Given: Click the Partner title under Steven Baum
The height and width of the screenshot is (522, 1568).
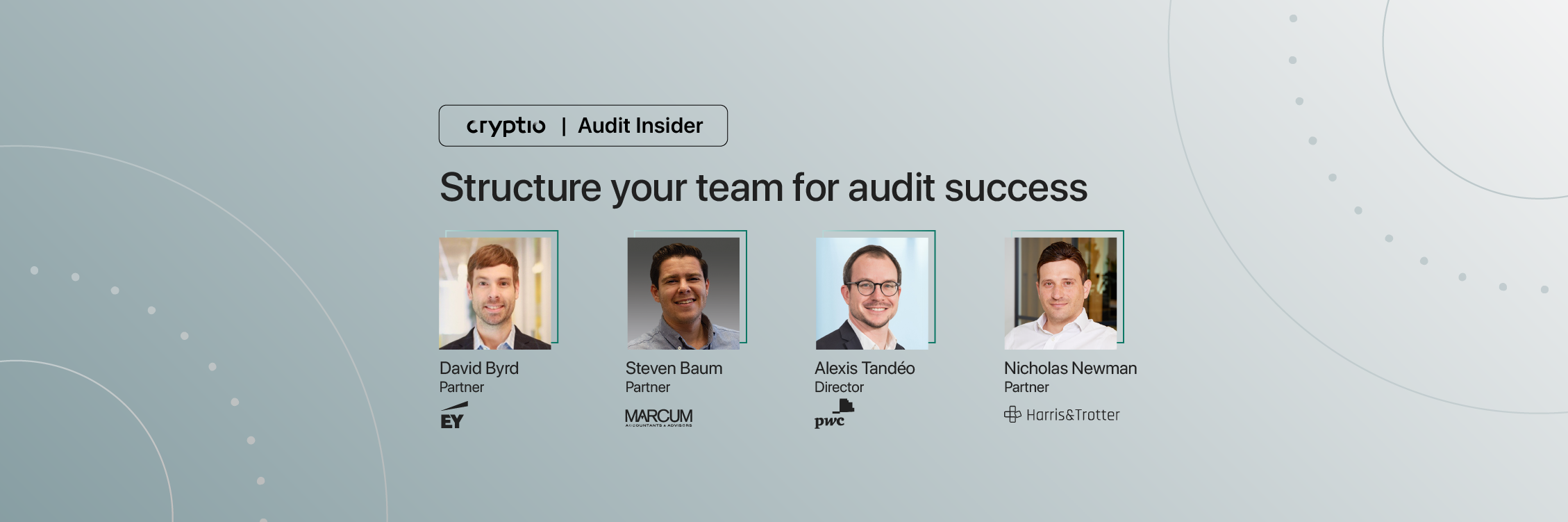Looking at the screenshot, I should pyautogui.click(x=648, y=387).
